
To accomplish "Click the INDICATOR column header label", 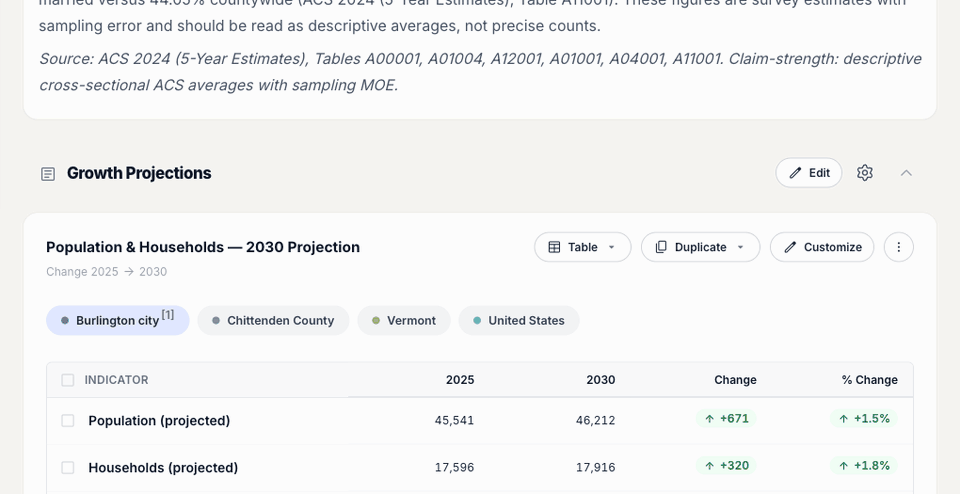I will point(116,380).
